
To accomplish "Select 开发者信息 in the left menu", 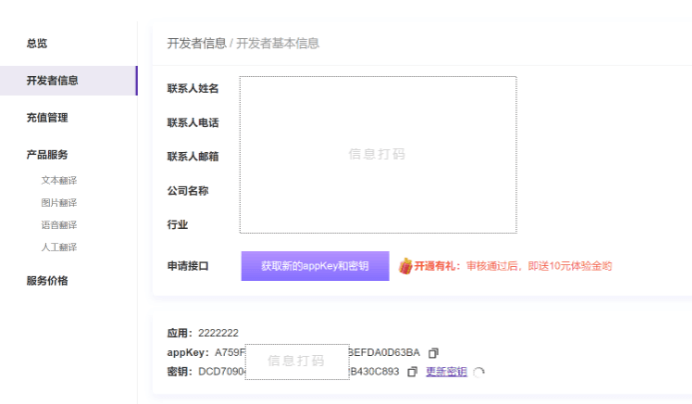I will tap(52, 81).
